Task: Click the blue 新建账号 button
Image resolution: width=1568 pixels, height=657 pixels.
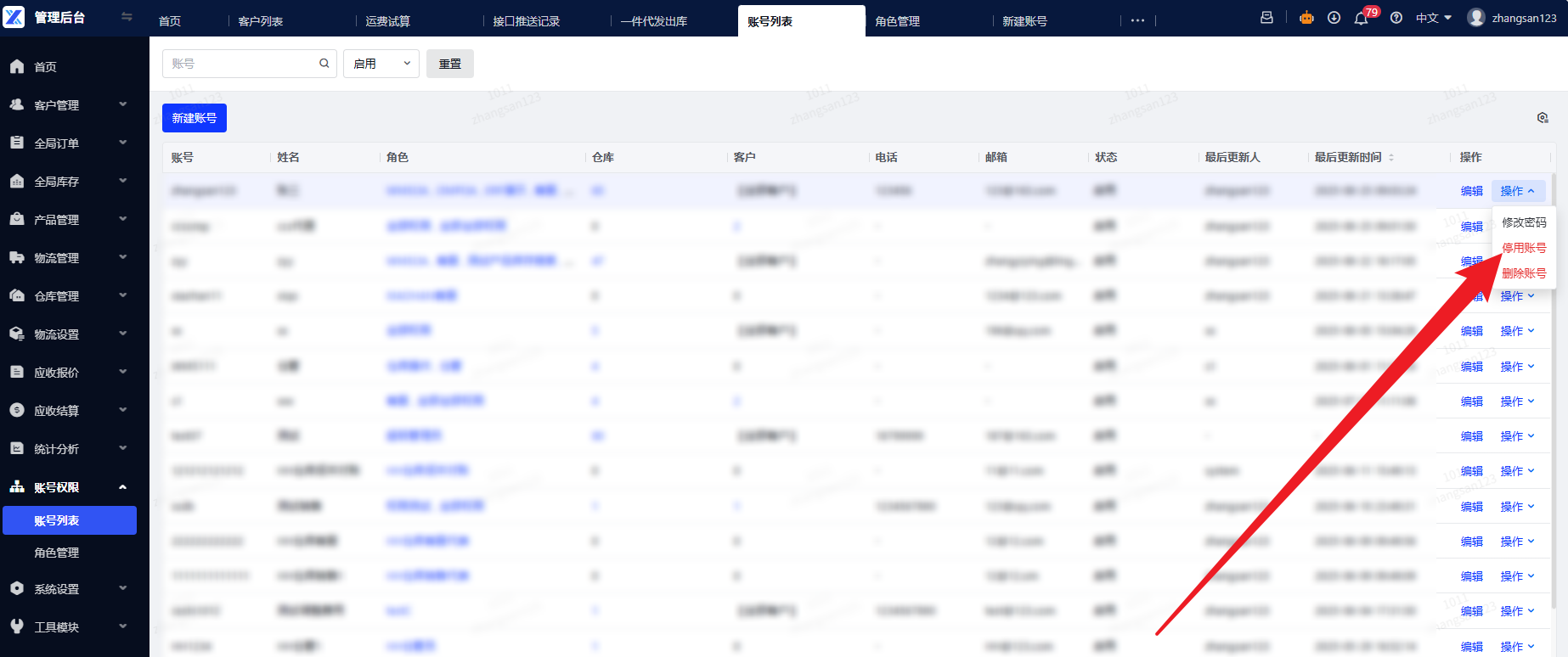Action: pos(195,118)
